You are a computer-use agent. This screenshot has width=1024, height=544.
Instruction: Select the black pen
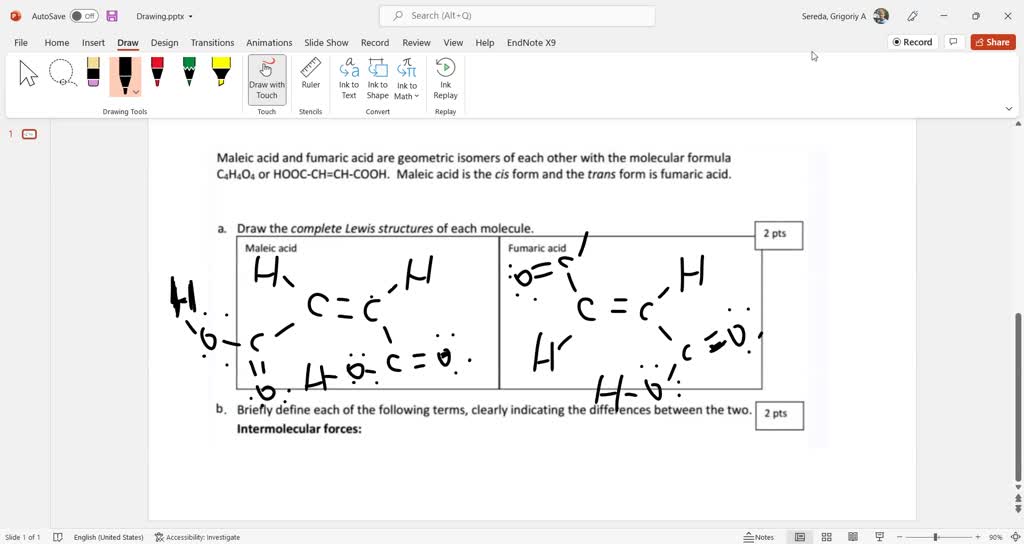(125, 75)
